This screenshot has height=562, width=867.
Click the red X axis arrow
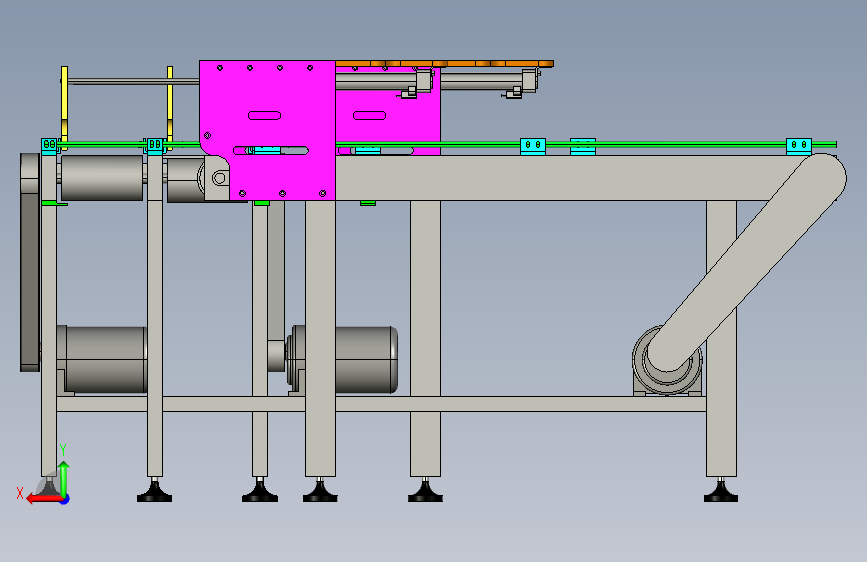coord(43,499)
